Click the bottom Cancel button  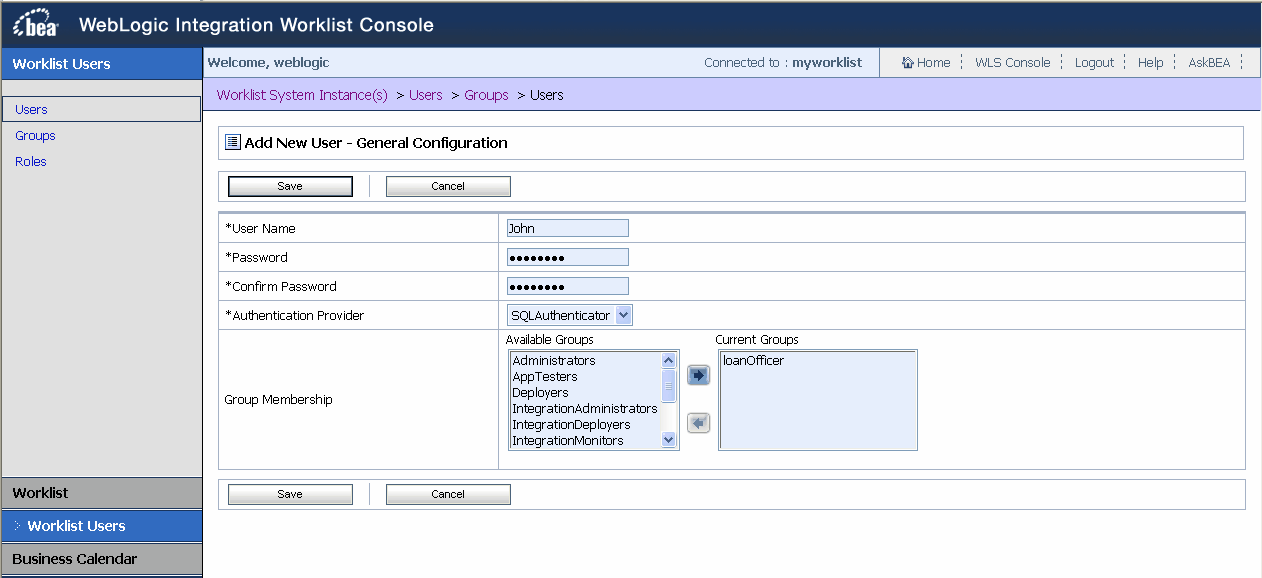point(448,494)
